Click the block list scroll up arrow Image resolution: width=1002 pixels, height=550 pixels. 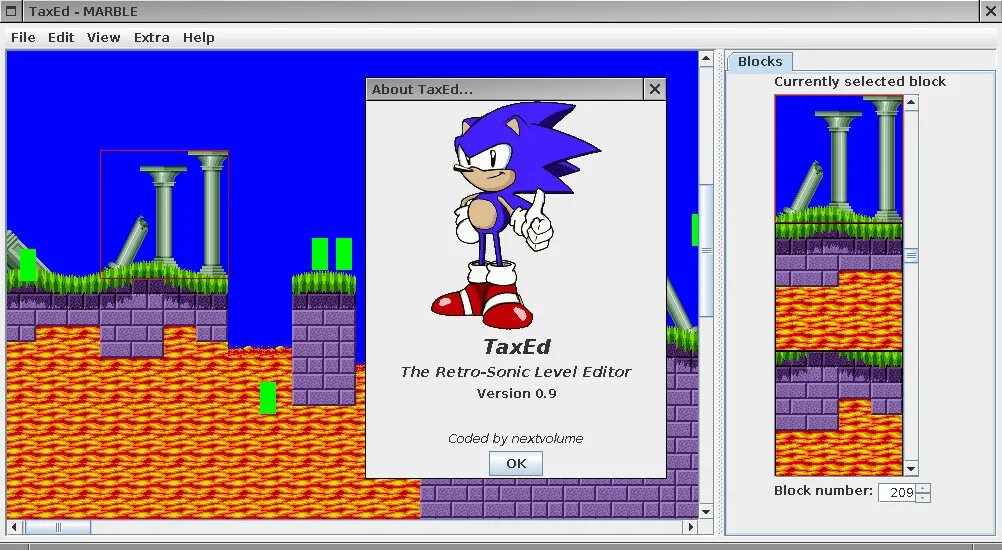(x=911, y=103)
